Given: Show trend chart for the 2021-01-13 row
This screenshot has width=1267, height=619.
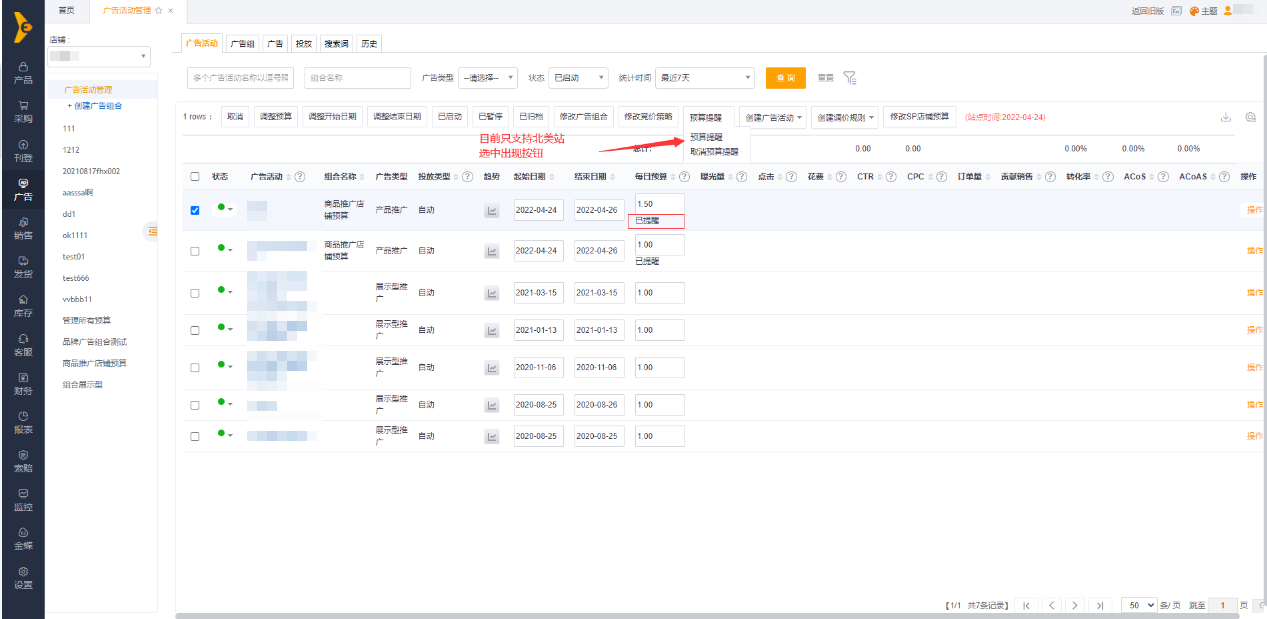Looking at the screenshot, I should [x=491, y=330].
